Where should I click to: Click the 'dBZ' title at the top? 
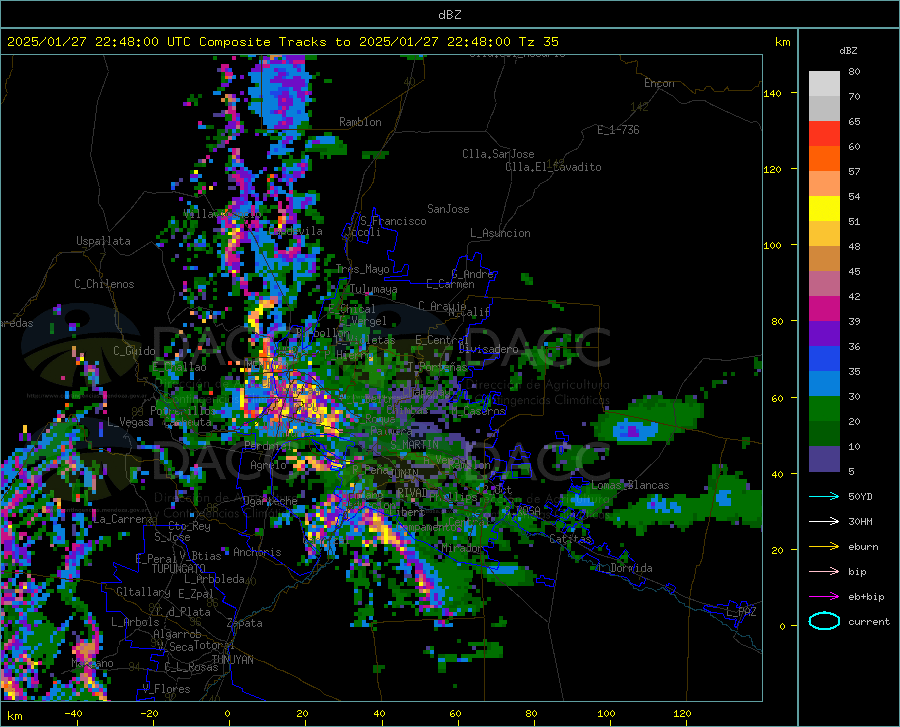point(450,15)
